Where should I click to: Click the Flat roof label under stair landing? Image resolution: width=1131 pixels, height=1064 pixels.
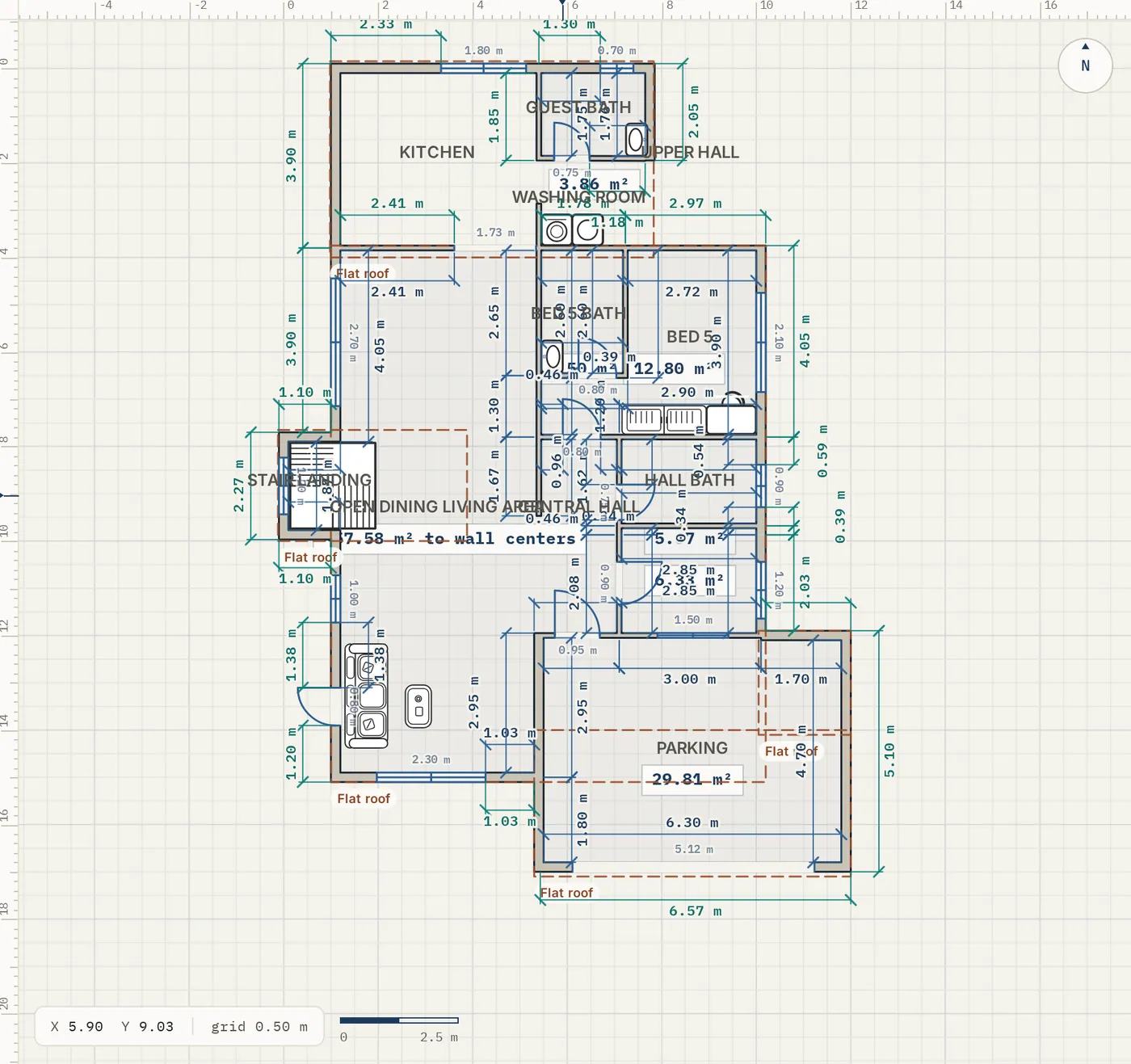(x=310, y=557)
